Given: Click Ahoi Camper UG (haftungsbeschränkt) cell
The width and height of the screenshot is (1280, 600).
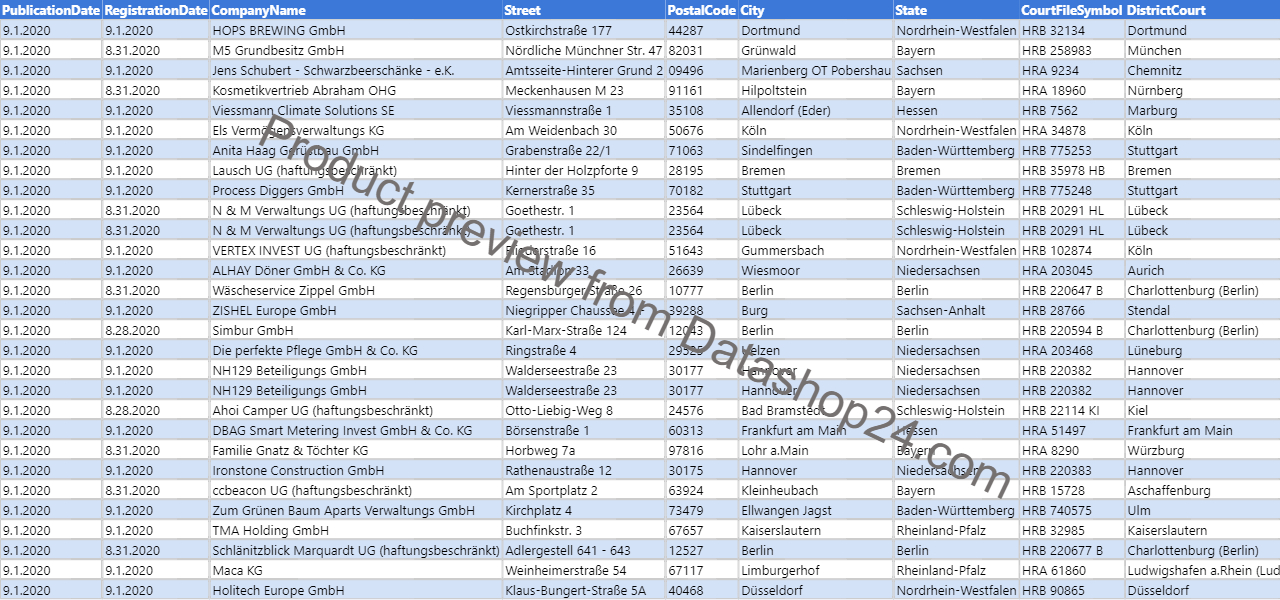Looking at the screenshot, I should click(356, 410).
